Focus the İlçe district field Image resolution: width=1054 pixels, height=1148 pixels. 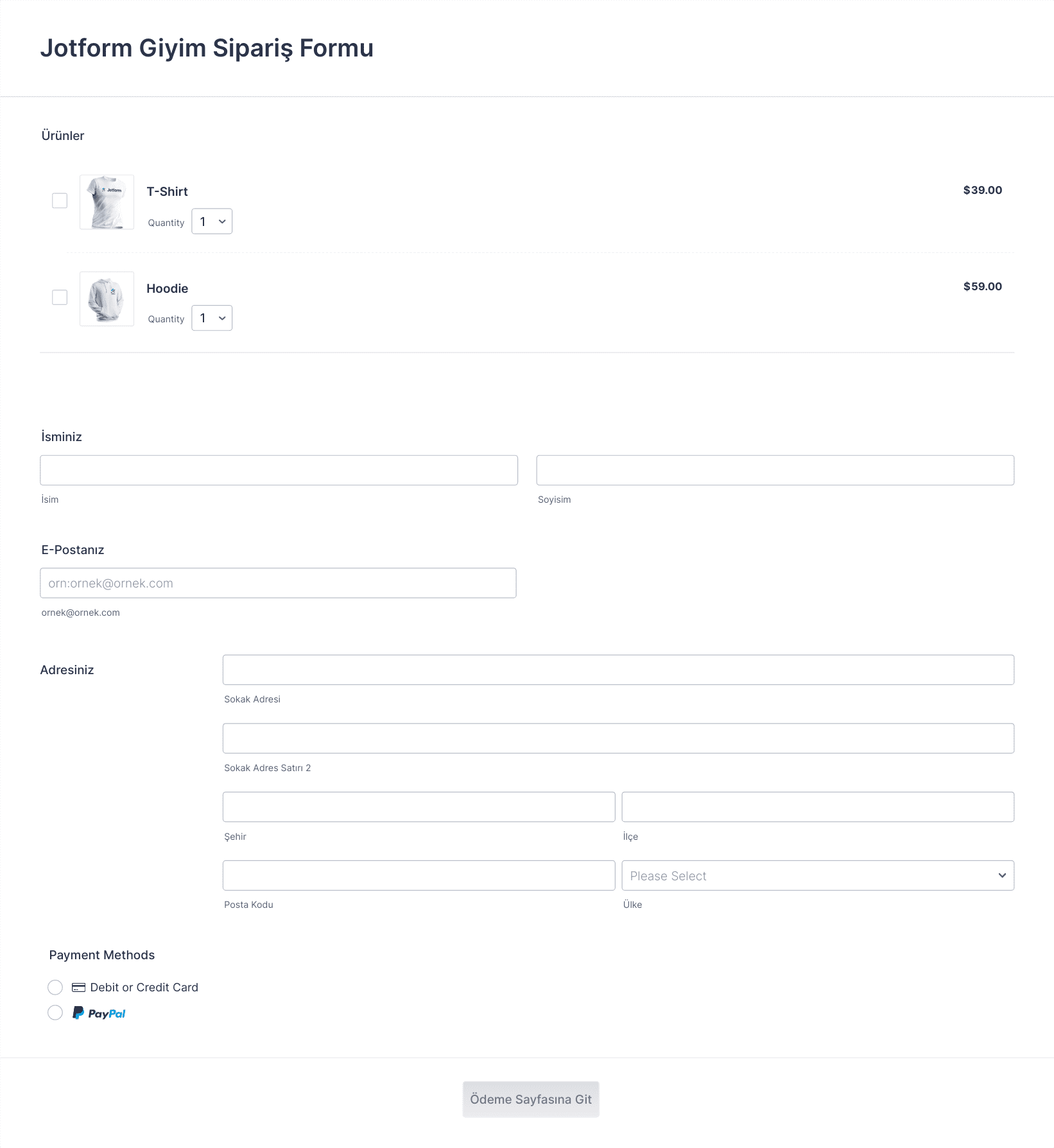pyautogui.click(x=817, y=807)
